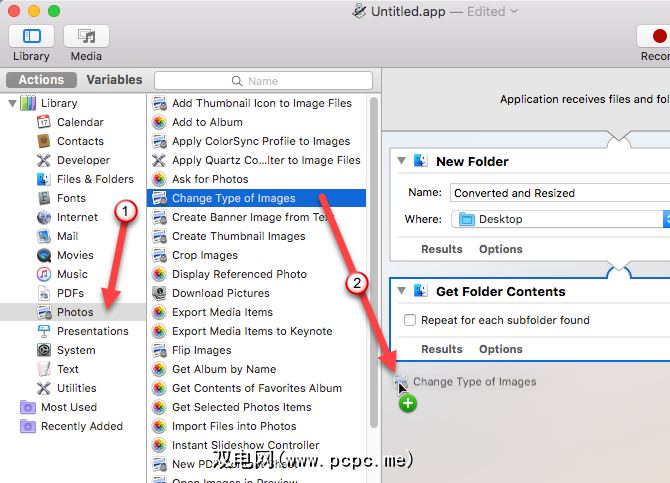
Task: Select the Music iTunes icon
Action: (x=44, y=274)
